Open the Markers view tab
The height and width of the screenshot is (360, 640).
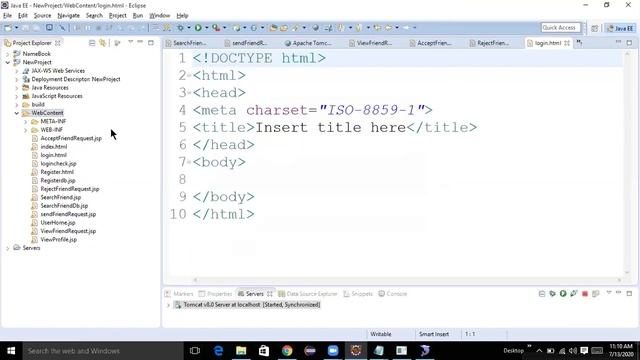click(179, 294)
